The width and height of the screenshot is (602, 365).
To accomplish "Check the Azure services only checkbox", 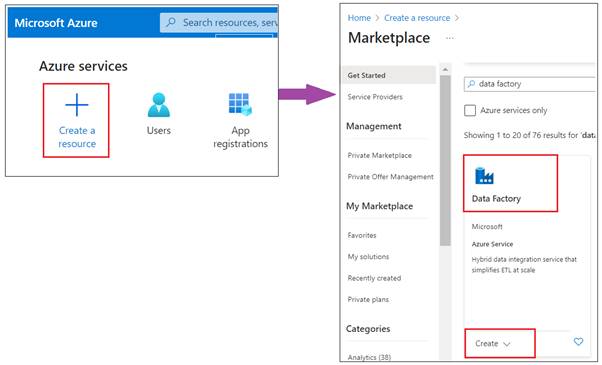I will [x=470, y=111].
